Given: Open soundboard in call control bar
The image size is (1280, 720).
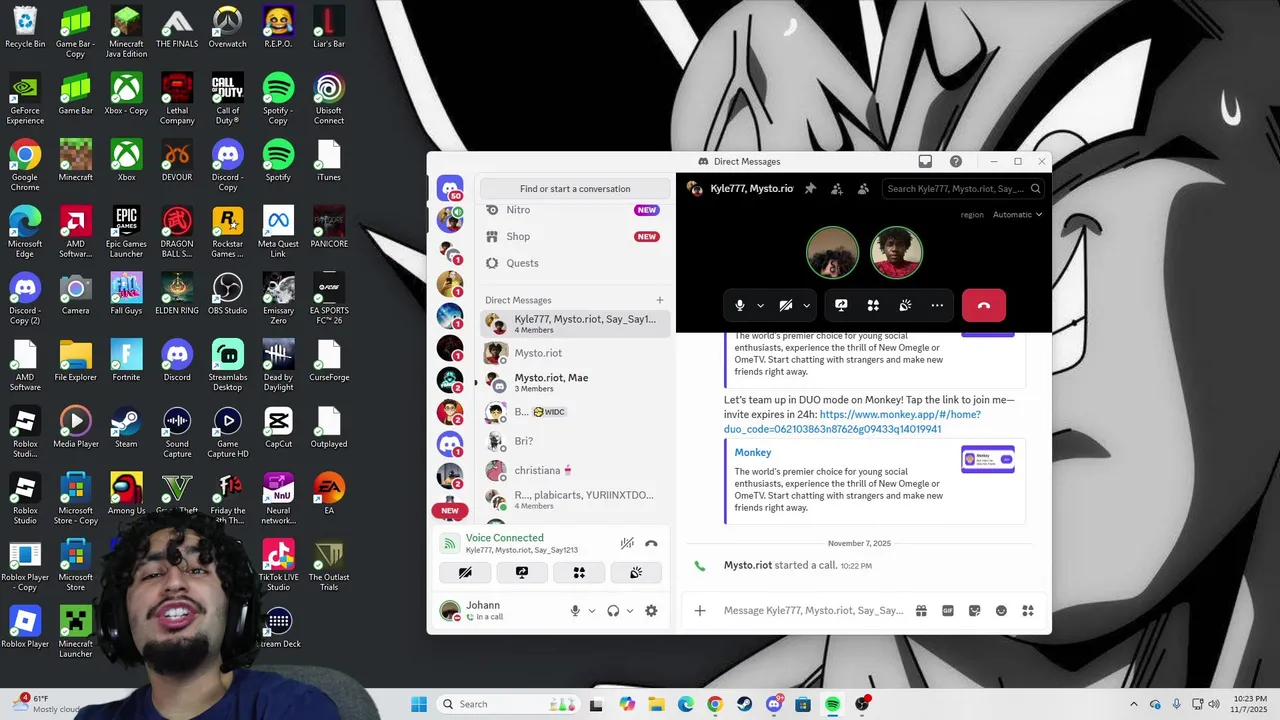Looking at the screenshot, I should point(905,305).
